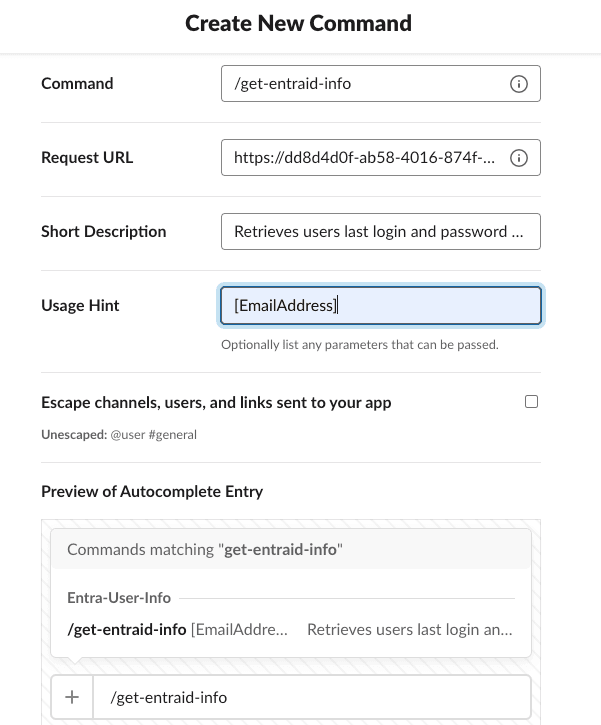Focus the Command input field
This screenshot has width=601, height=725.
[380, 84]
